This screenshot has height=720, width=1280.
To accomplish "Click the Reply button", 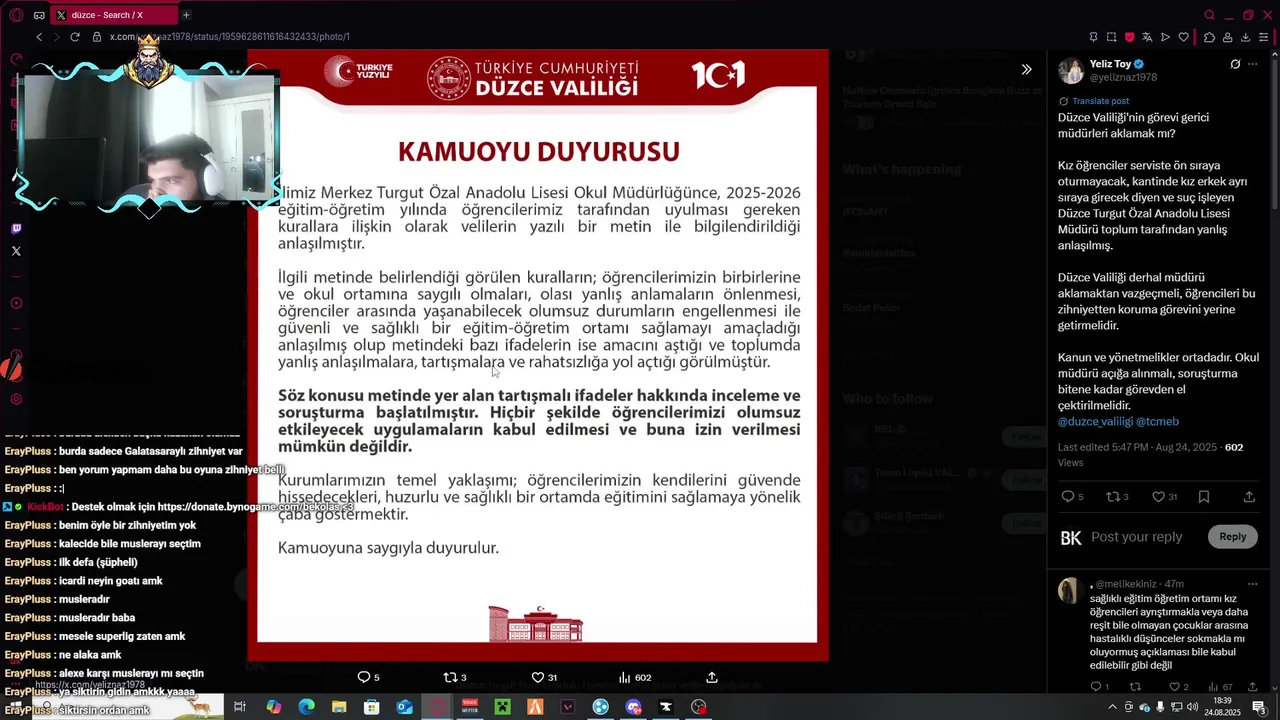I will pos(1232,537).
